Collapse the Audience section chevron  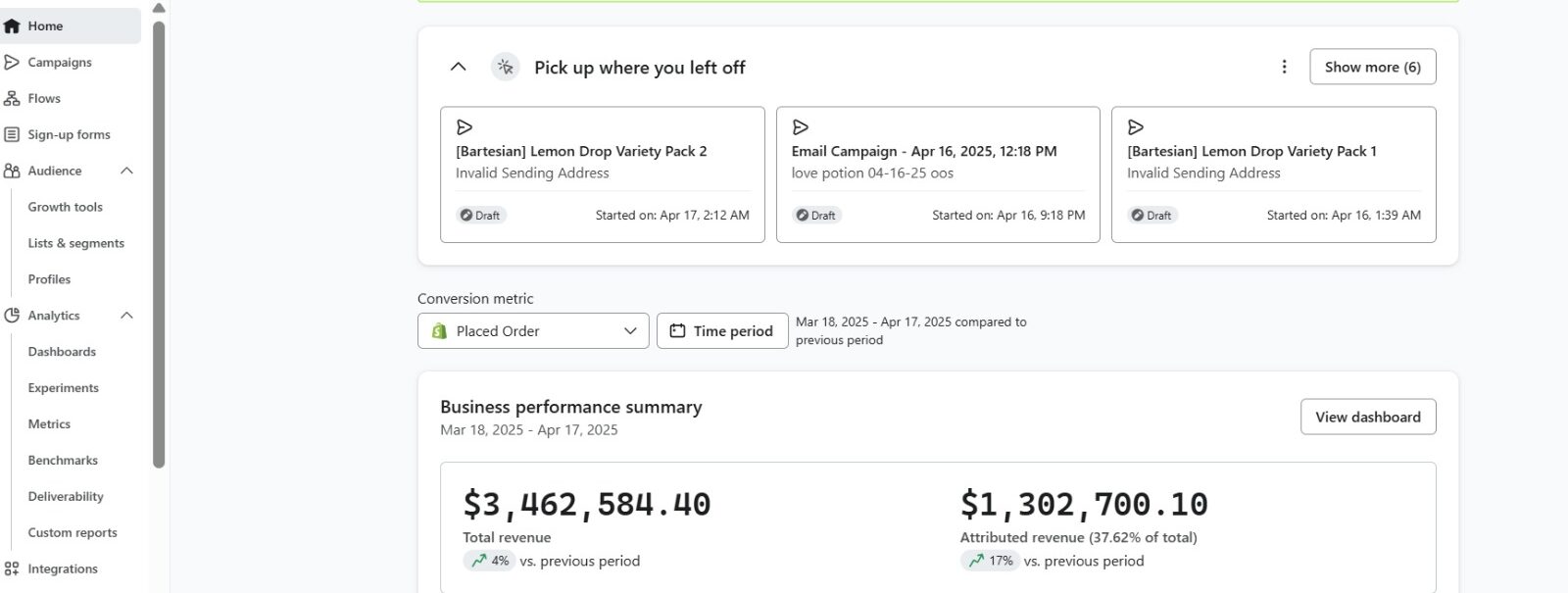(126, 172)
